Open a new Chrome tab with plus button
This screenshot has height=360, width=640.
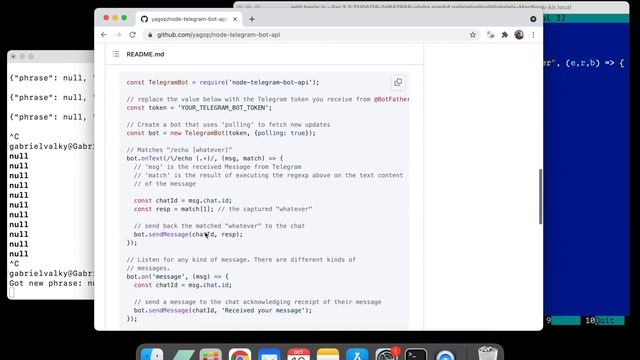coord(252,19)
